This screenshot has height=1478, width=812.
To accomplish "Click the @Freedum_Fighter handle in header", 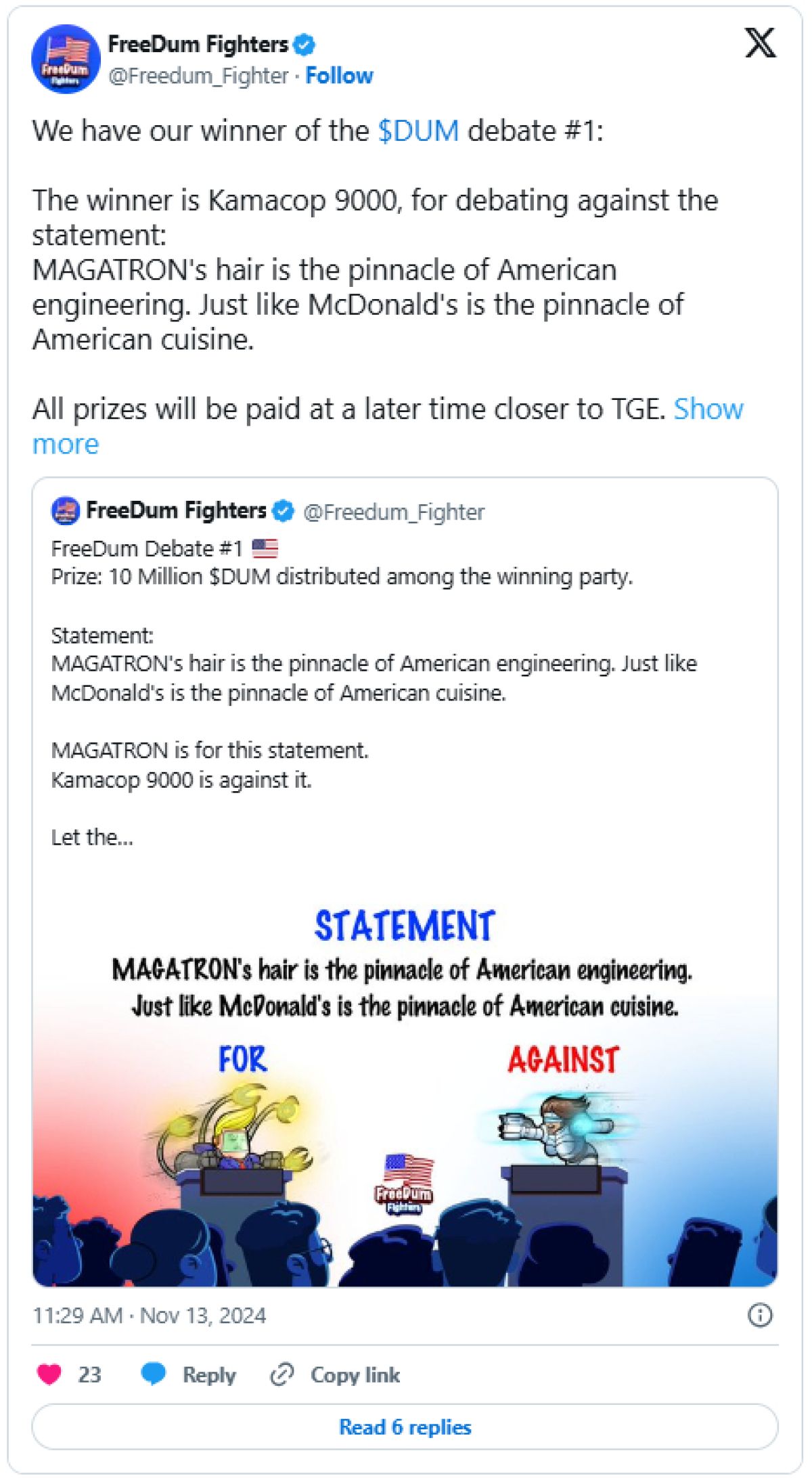I will pyautogui.click(x=199, y=76).
